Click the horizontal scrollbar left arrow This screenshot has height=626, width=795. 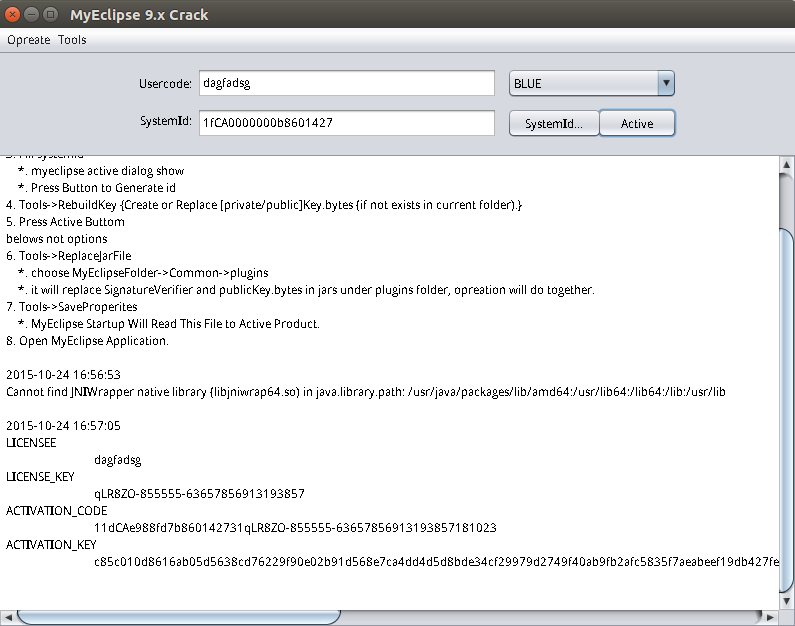tap(8, 617)
